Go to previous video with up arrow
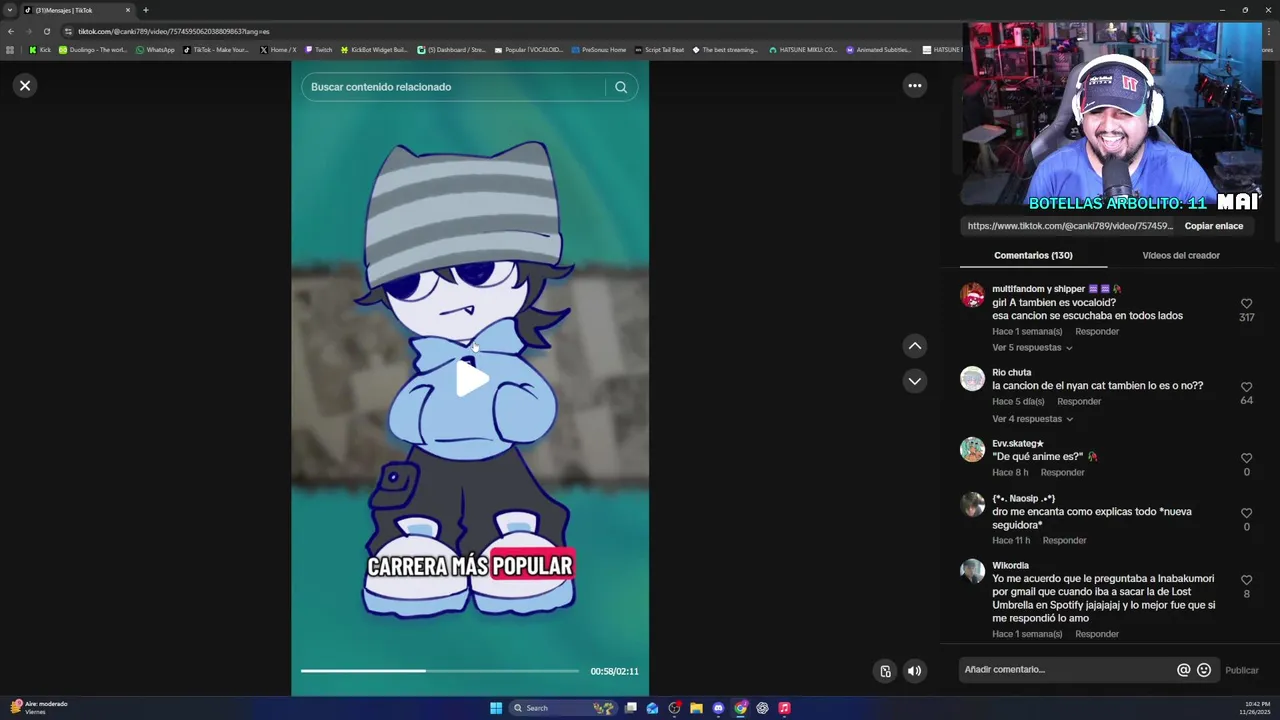Screen dimensions: 1280x720 pos(914,346)
